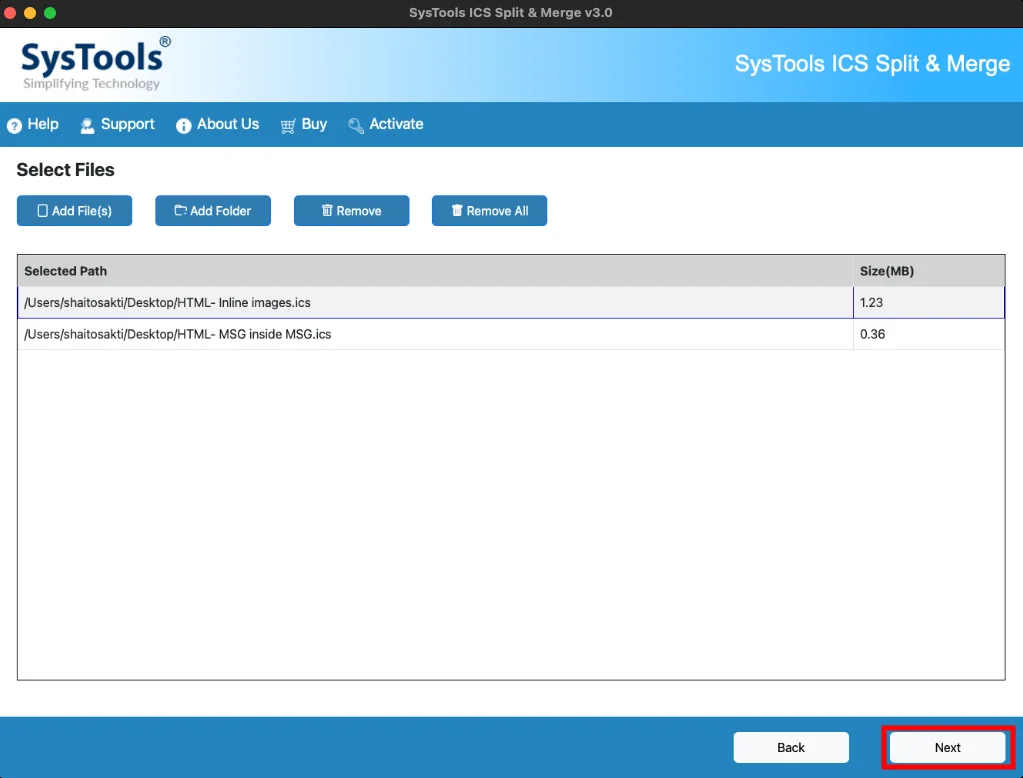Viewport: 1023px width, 778px height.
Task: Open the About Us menu item
Action: pyautogui.click(x=217, y=125)
